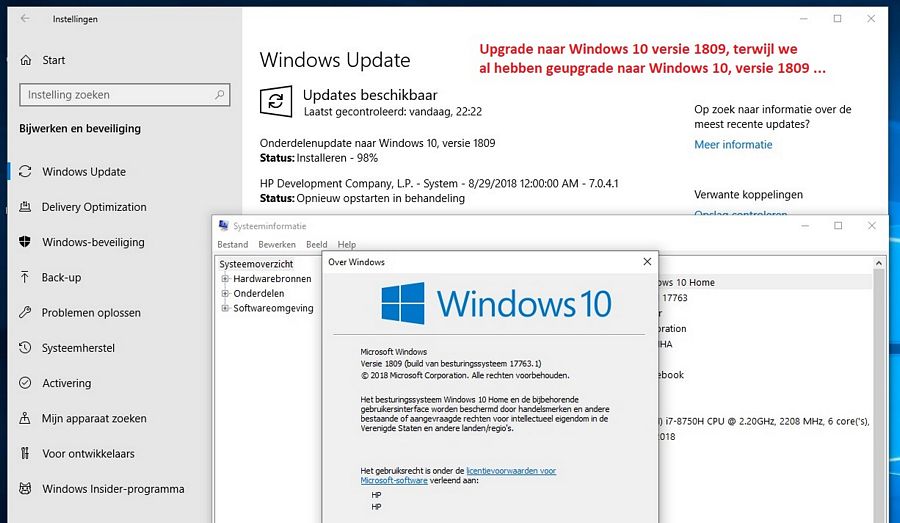Open Meer informatie link
The height and width of the screenshot is (523, 900).
pos(733,145)
